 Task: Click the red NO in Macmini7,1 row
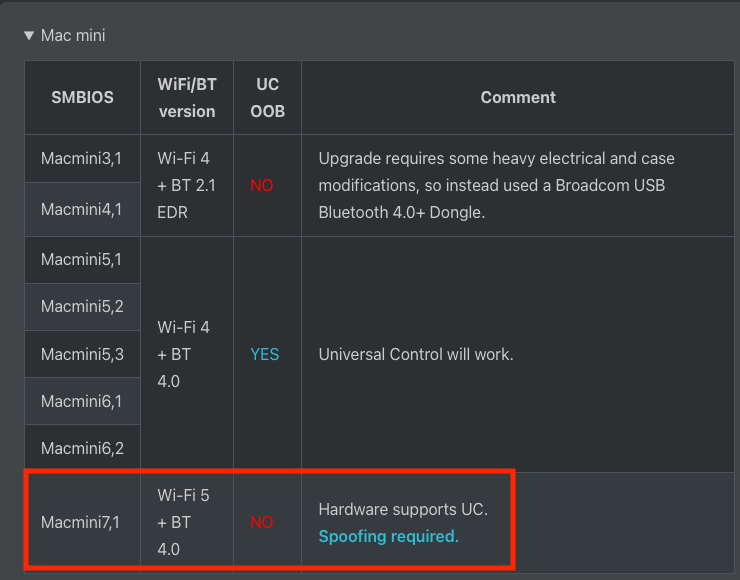click(262, 522)
